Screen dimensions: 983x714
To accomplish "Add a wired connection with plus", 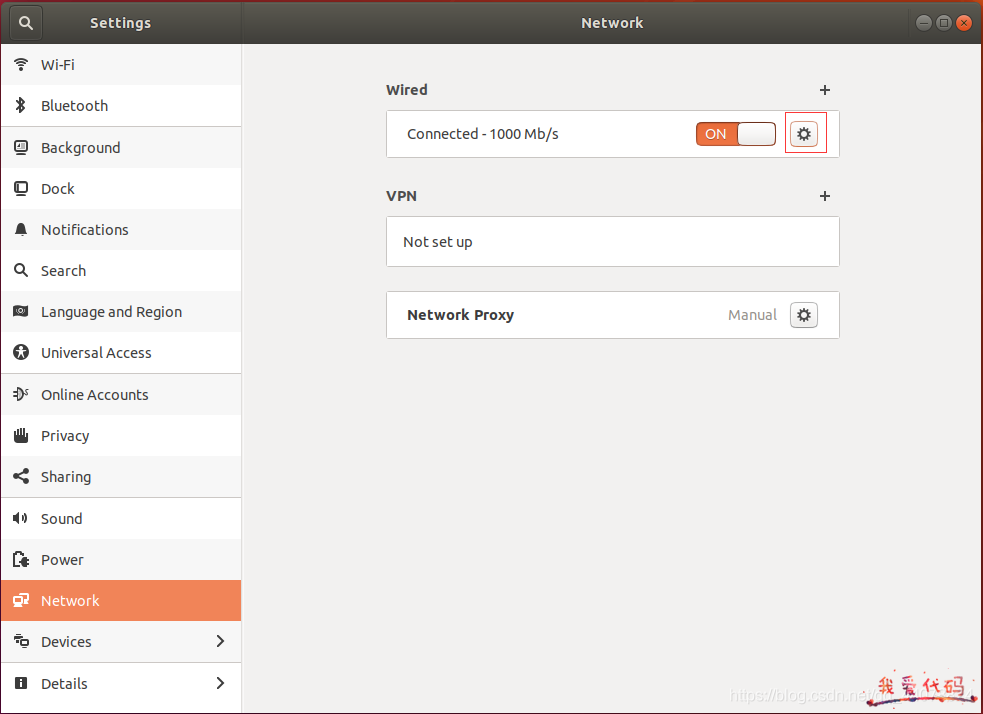I will pyautogui.click(x=824, y=90).
